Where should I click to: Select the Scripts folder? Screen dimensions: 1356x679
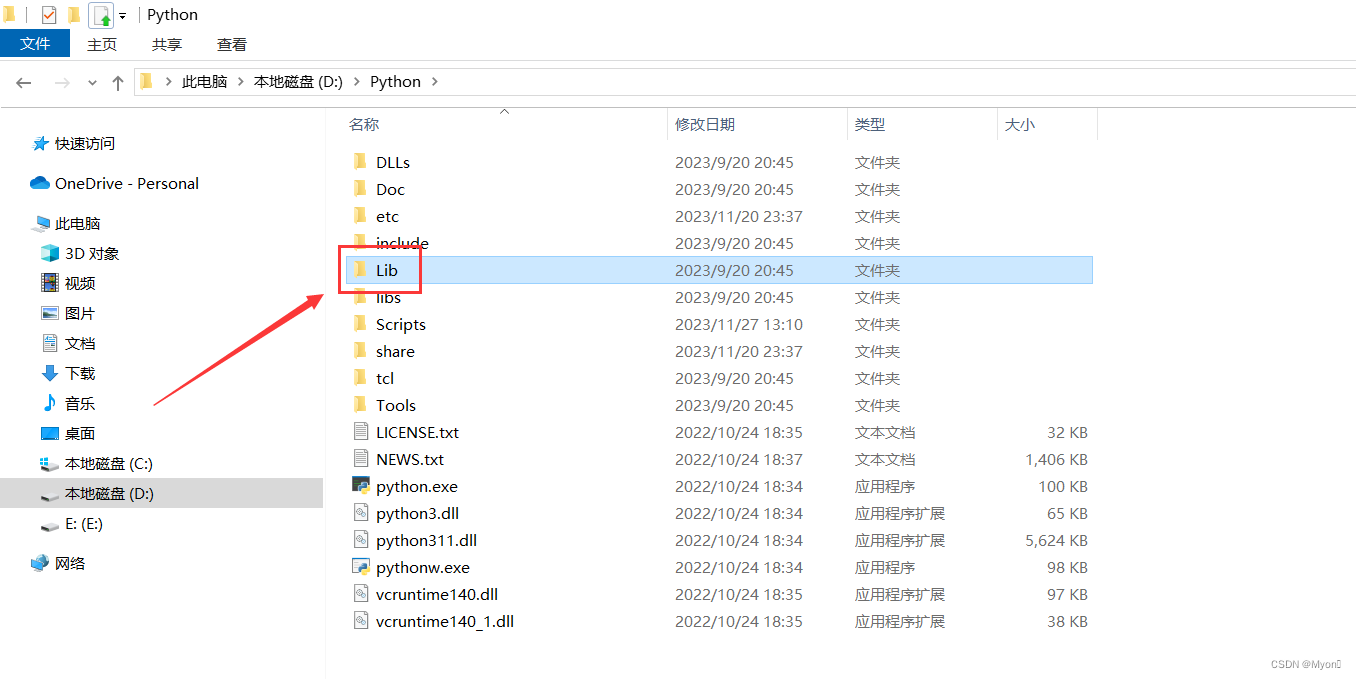coord(400,324)
